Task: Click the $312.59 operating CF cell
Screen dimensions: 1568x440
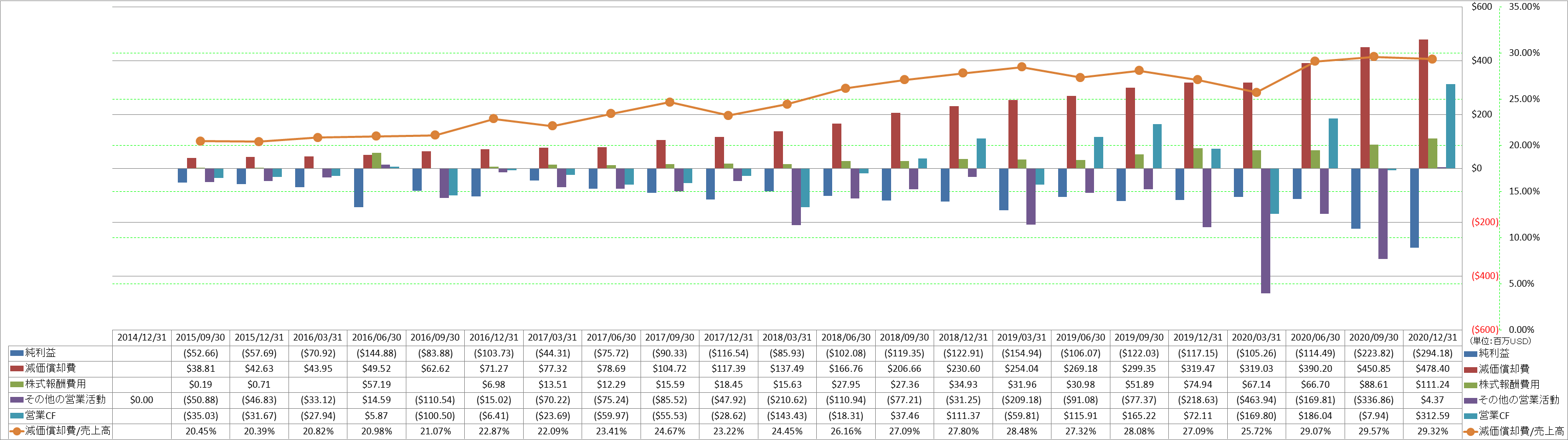Action: [x=1432, y=415]
